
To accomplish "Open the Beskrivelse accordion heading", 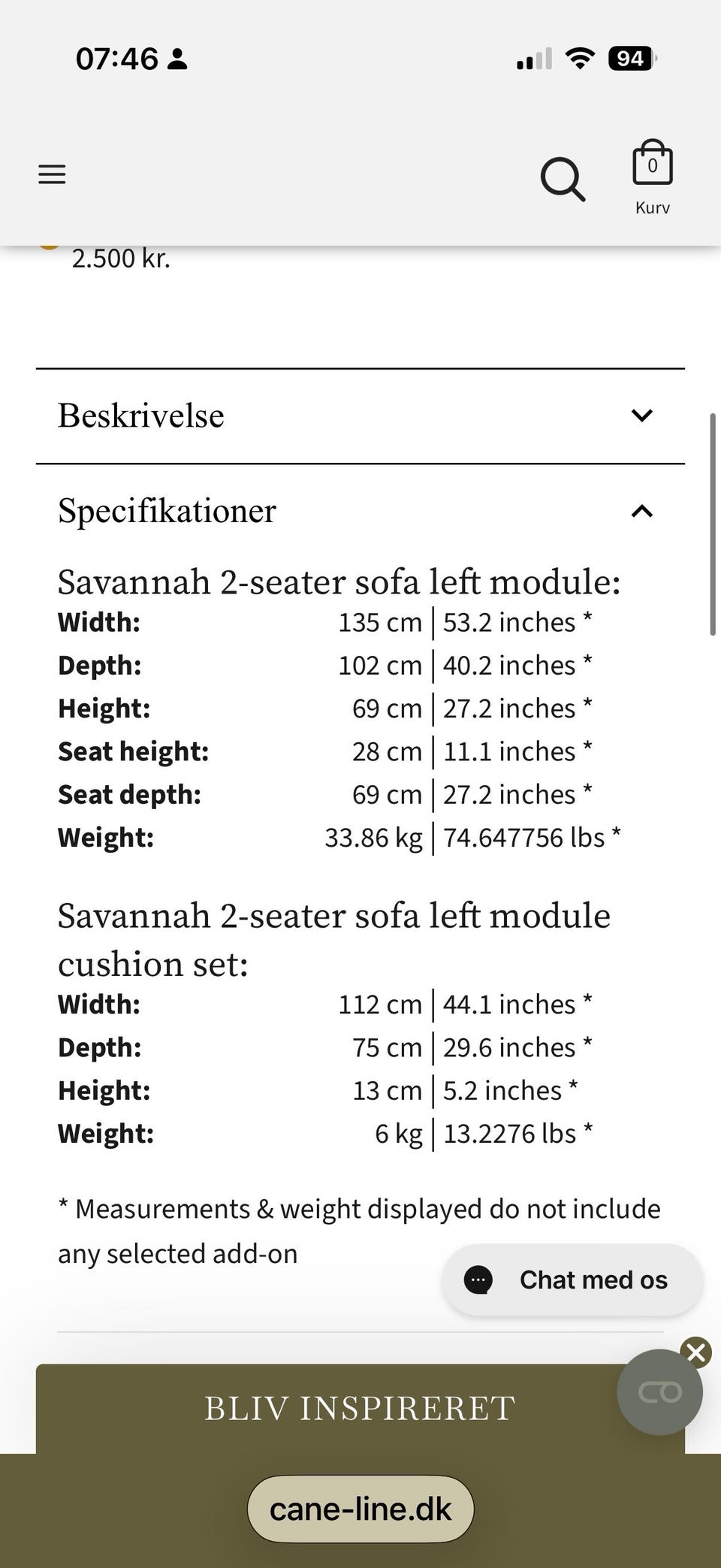I will point(141,415).
